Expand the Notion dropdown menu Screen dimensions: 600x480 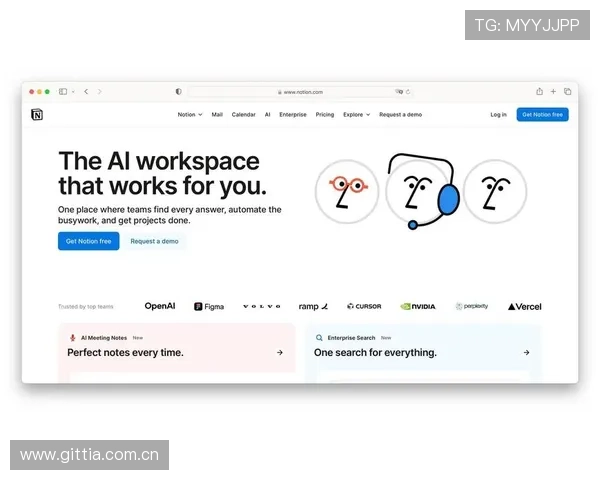[189, 114]
